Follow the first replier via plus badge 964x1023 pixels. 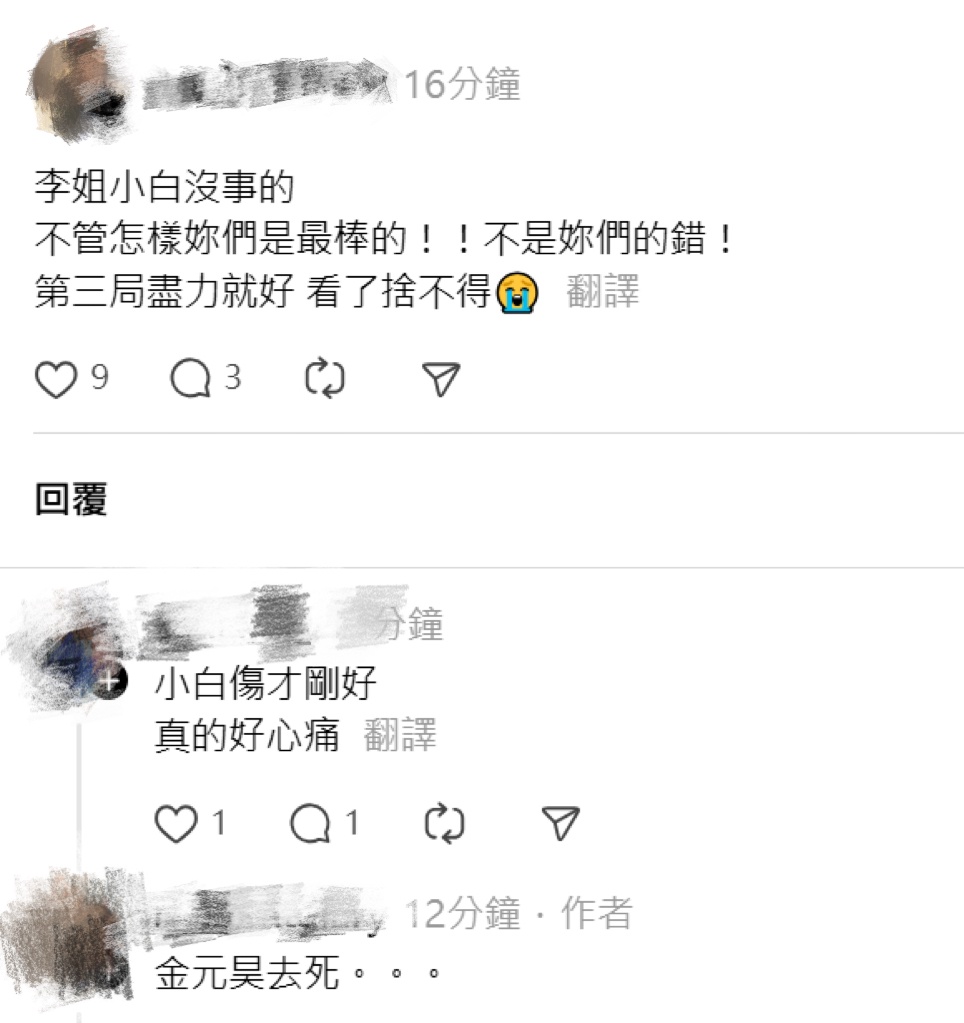tap(110, 682)
